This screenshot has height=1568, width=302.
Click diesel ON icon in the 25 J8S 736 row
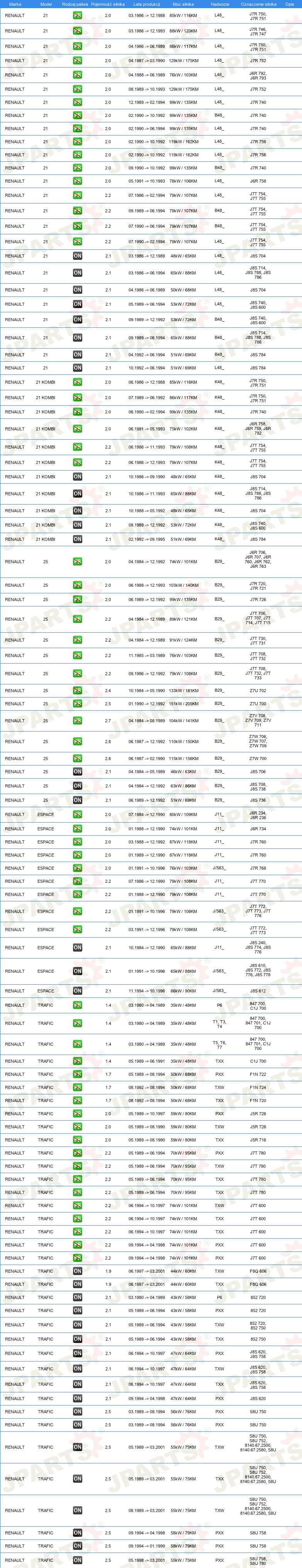tap(77, 800)
